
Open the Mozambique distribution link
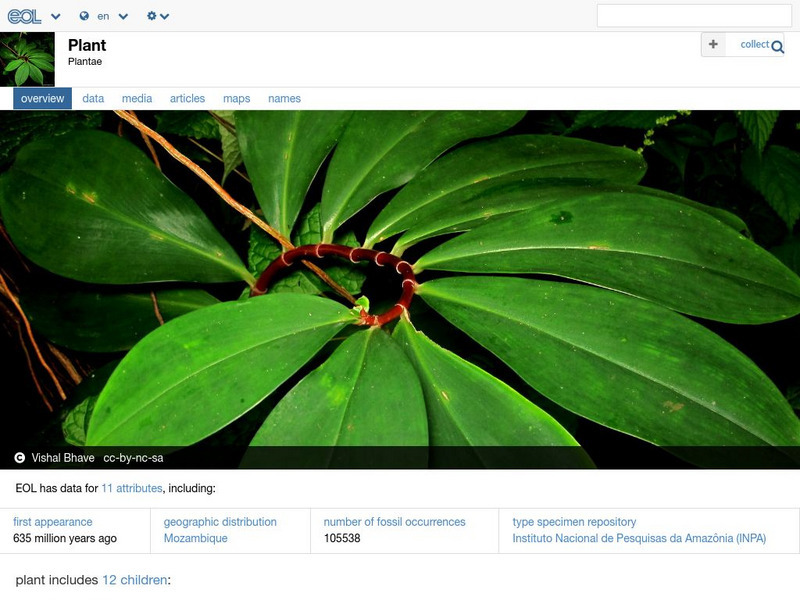point(195,538)
